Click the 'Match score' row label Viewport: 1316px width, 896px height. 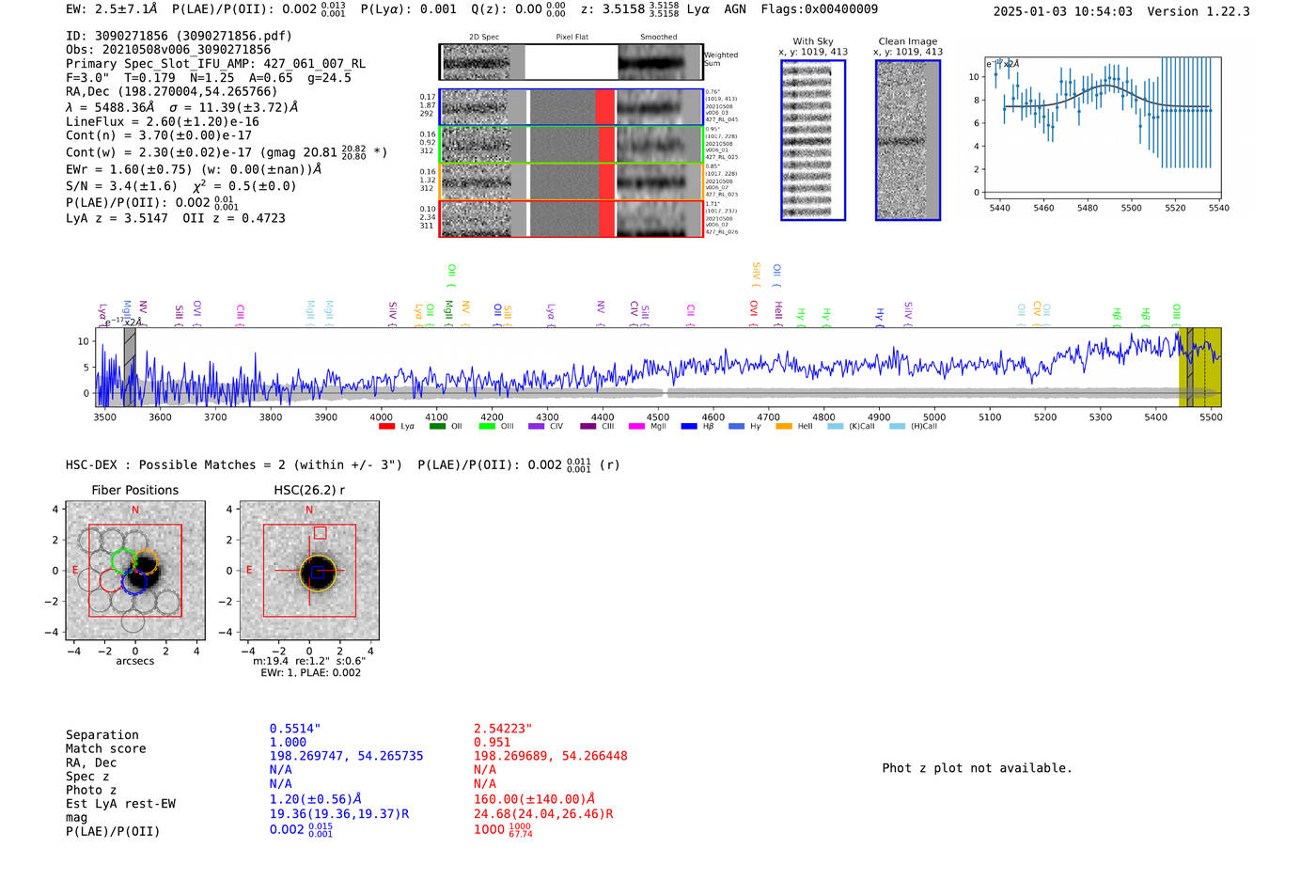click(x=105, y=749)
